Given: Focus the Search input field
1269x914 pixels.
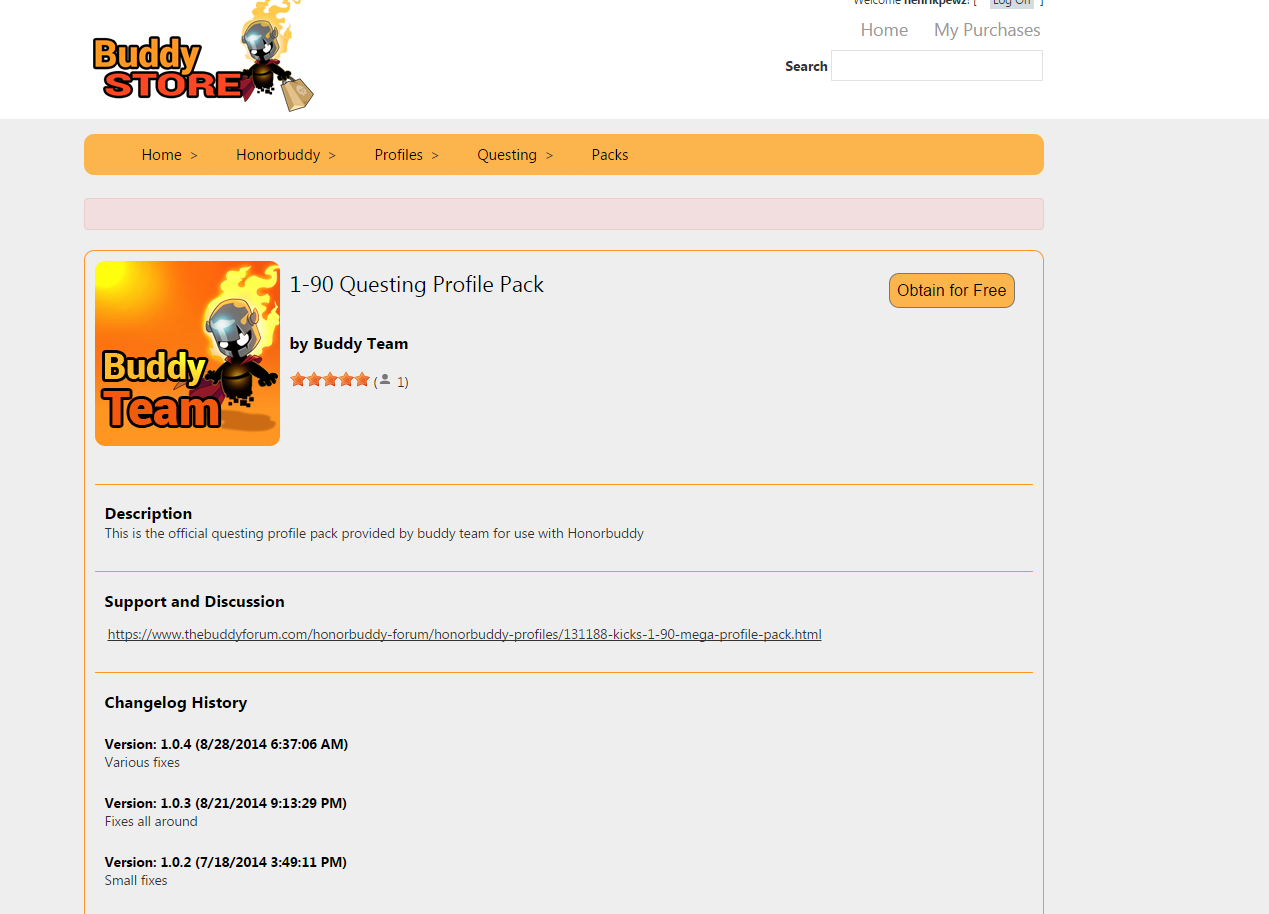Looking at the screenshot, I should (x=937, y=66).
